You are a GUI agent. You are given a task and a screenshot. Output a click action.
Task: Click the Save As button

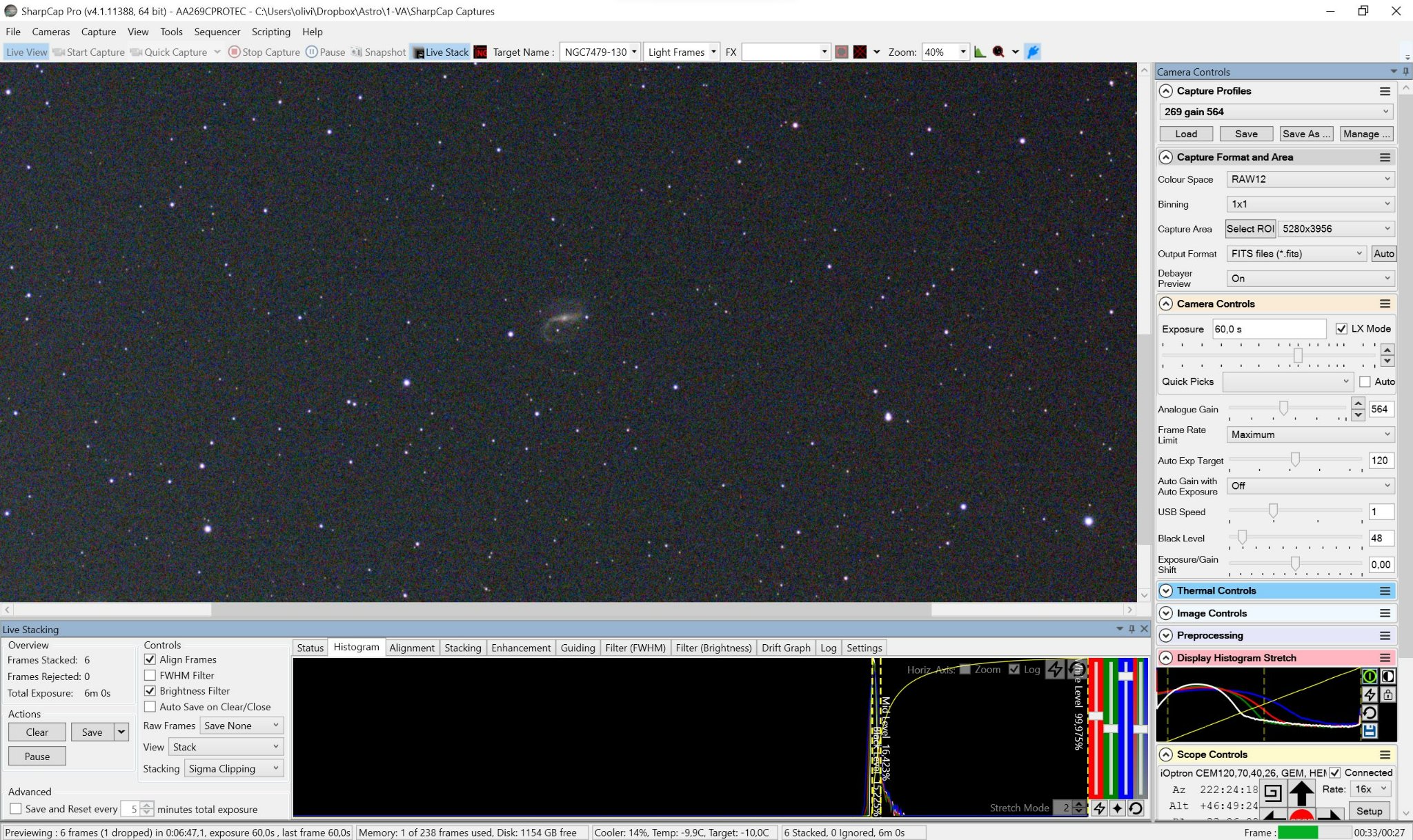point(1306,134)
